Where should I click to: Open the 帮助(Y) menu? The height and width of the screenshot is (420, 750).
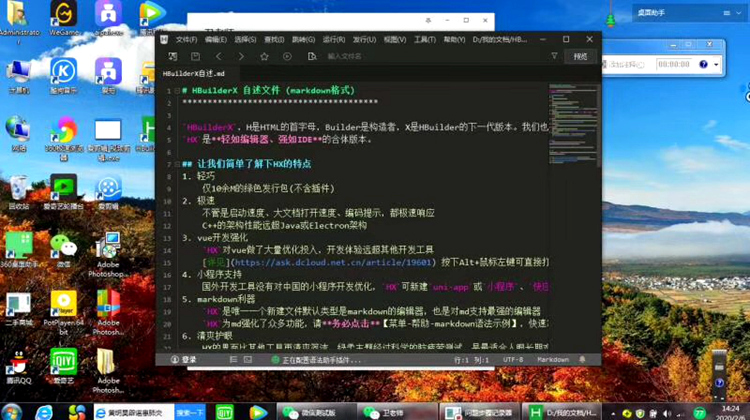click(454, 39)
